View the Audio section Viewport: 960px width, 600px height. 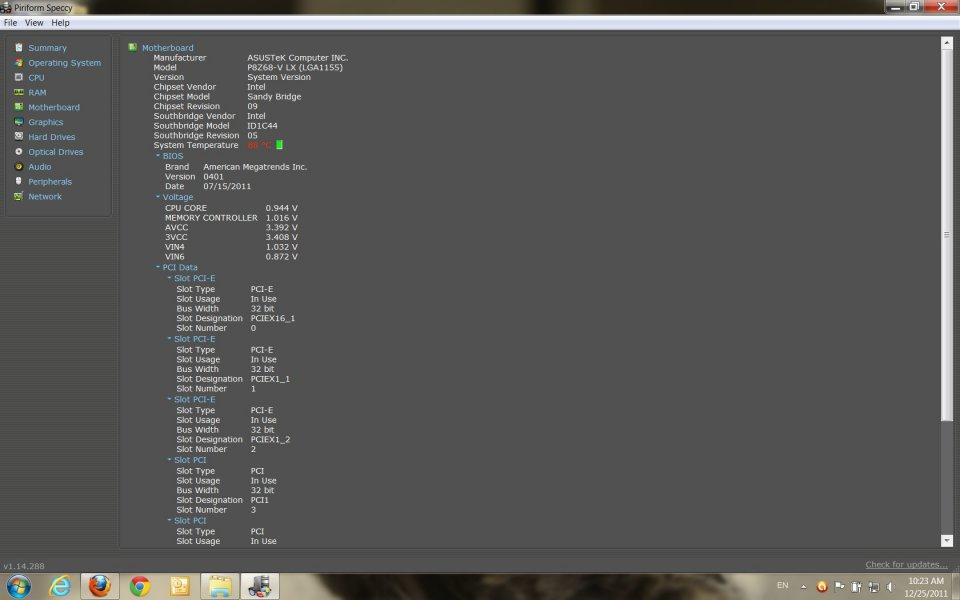(40, 167)
